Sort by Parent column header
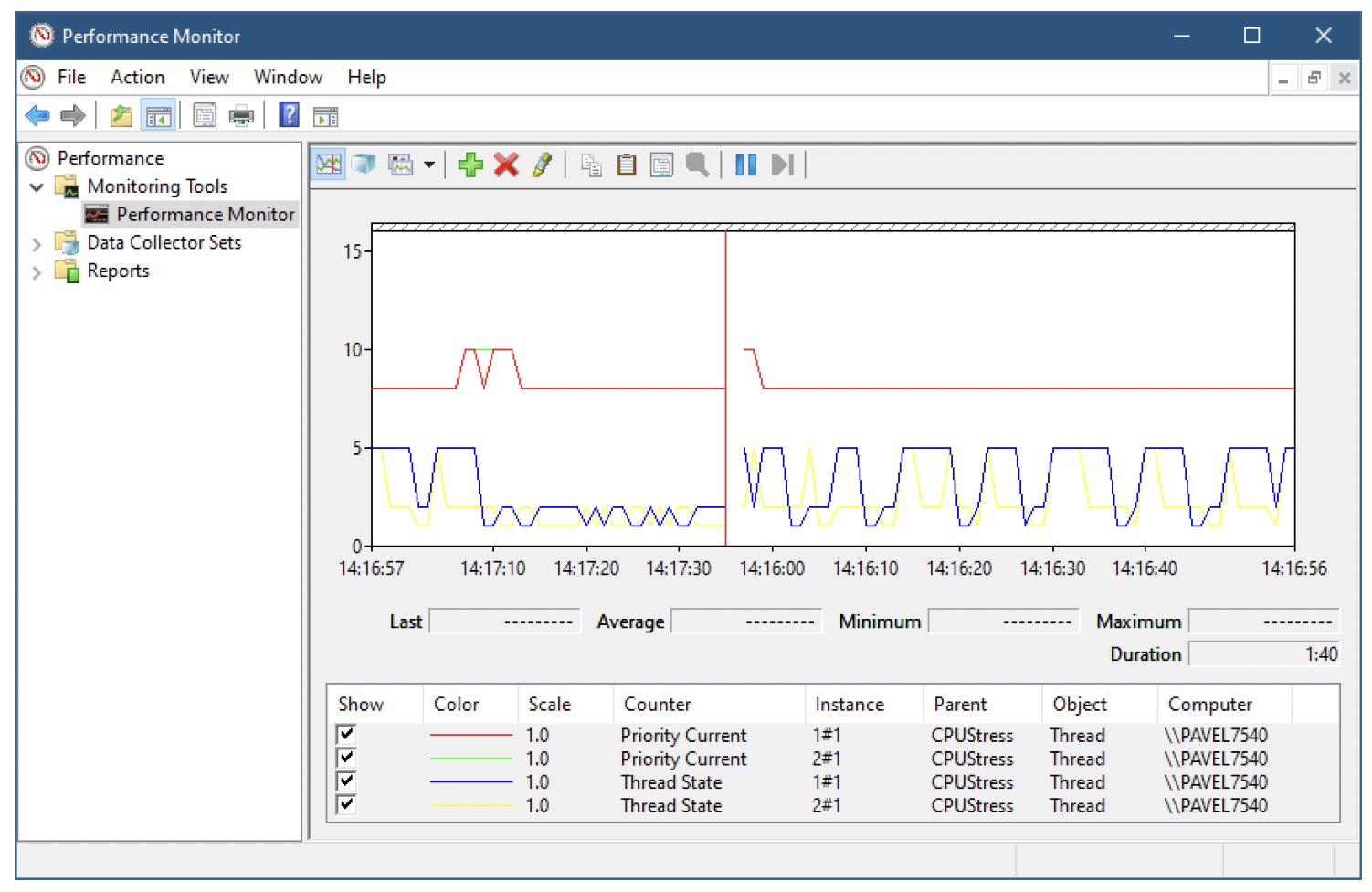This screenshot has height=892, width=1372. pos(982,704)
